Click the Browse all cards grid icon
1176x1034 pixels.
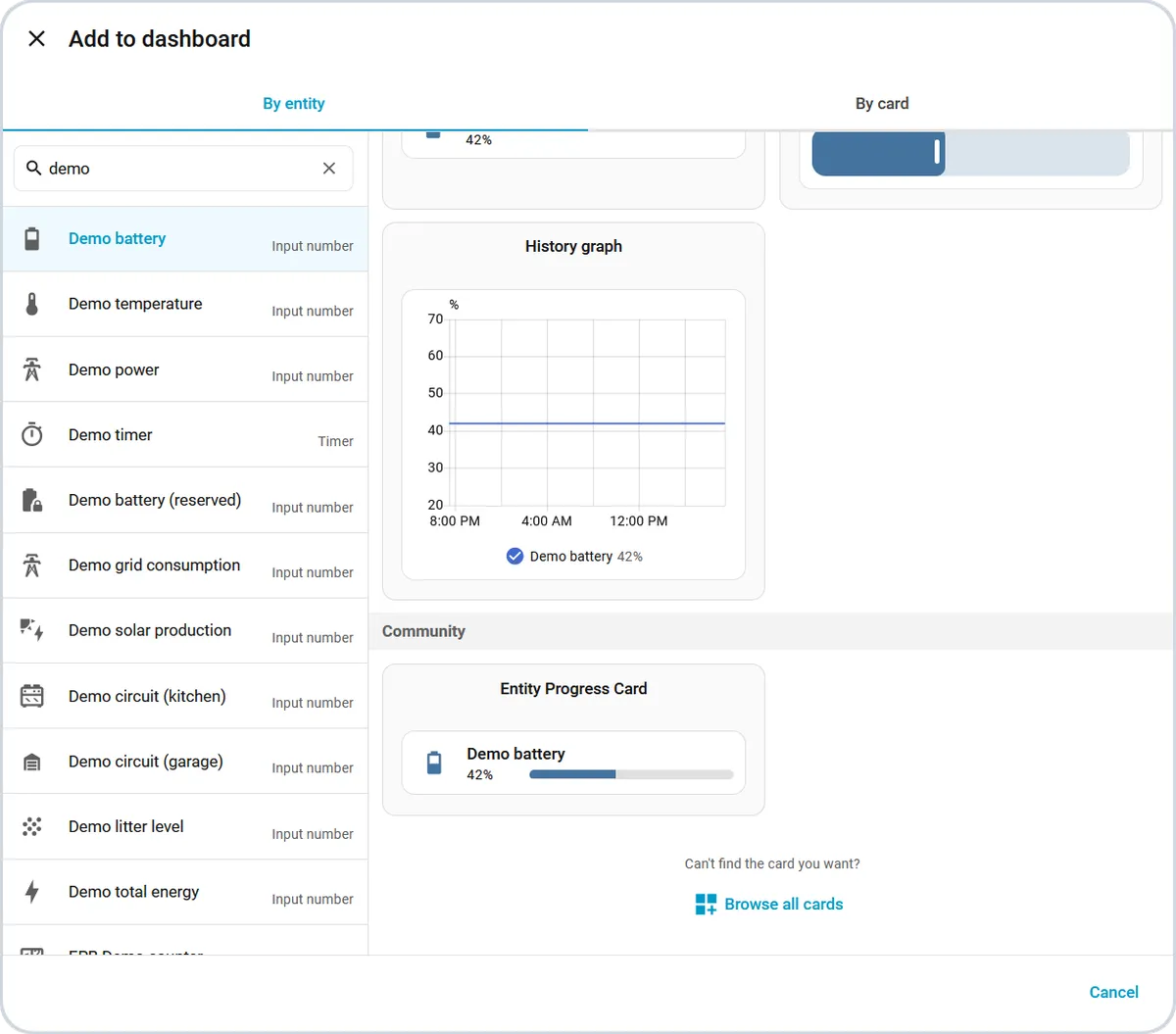[x=706, y=905]
